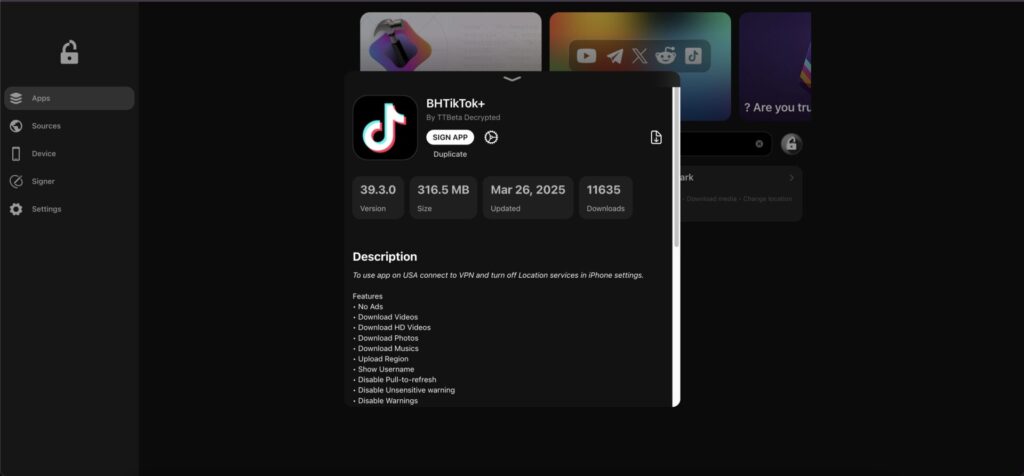Click the 'Show Username' feature line

pos(383,370)
